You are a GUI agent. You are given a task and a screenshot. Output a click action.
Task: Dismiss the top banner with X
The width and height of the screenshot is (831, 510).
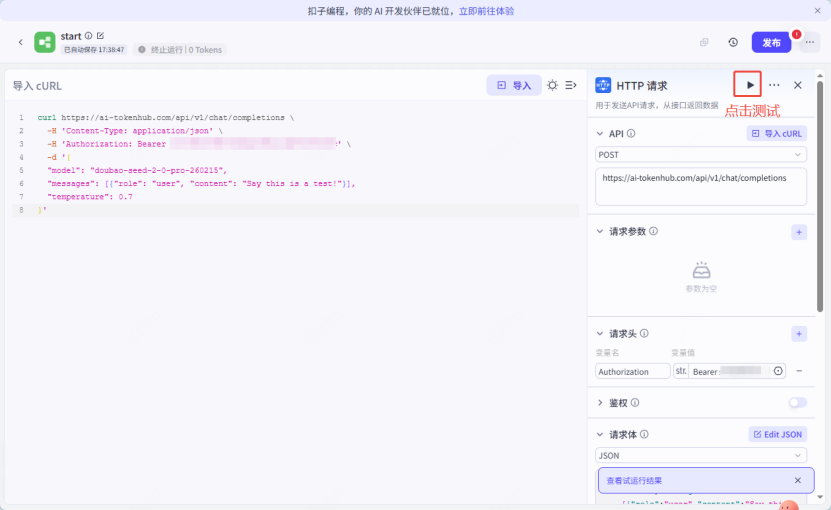[x=817, y=11]
